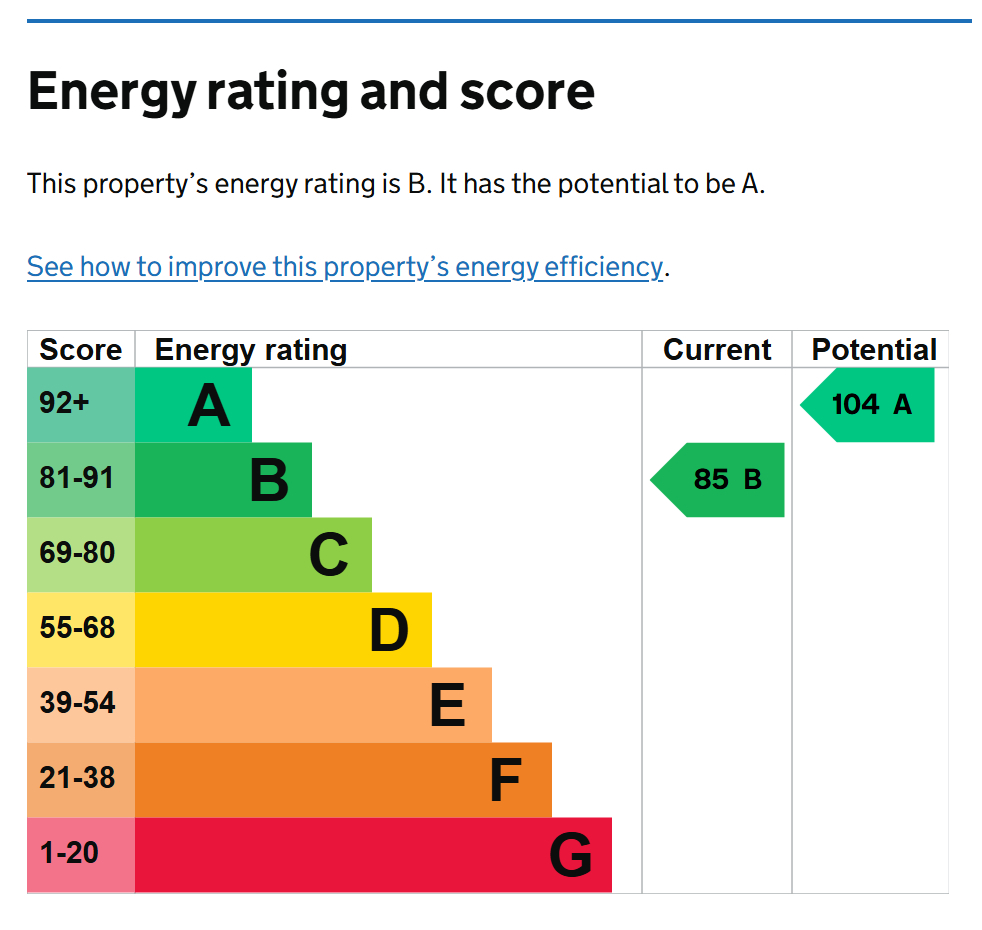
Task: Click the 81-91 score range cell
Action: (81, 480)
